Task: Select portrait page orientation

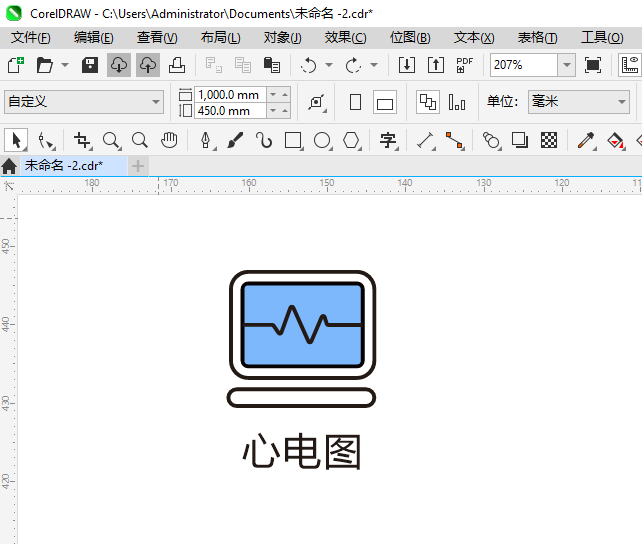Action: [355, 102]
